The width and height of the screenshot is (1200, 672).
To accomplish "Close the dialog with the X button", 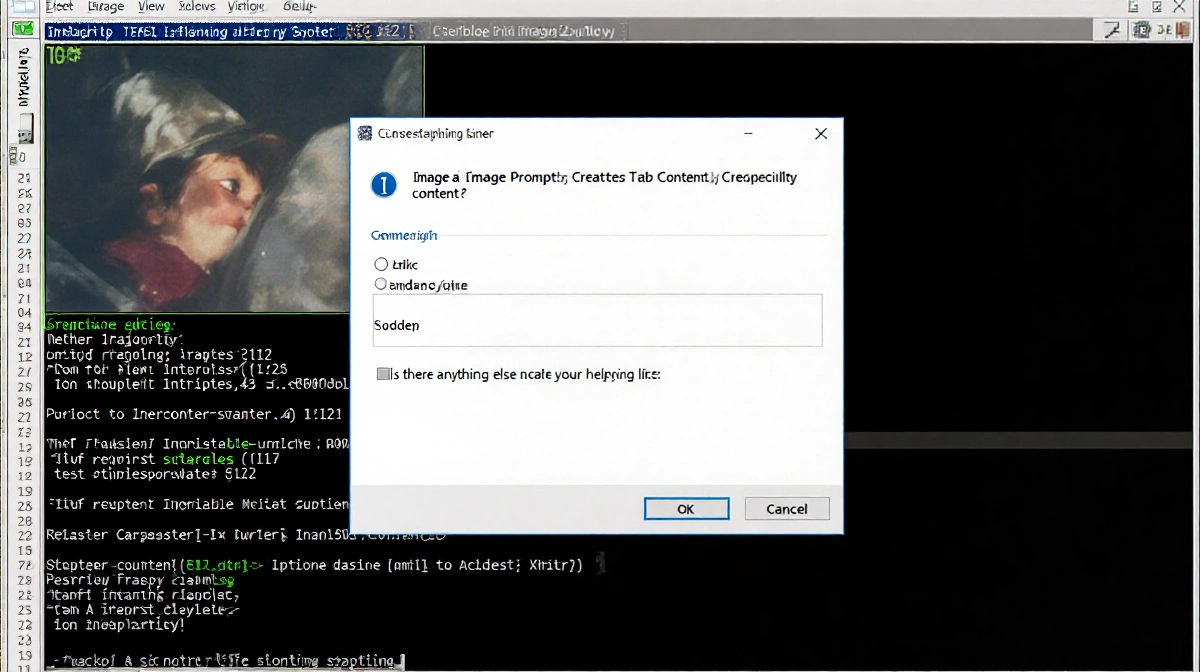I will [x=820, y=134].
